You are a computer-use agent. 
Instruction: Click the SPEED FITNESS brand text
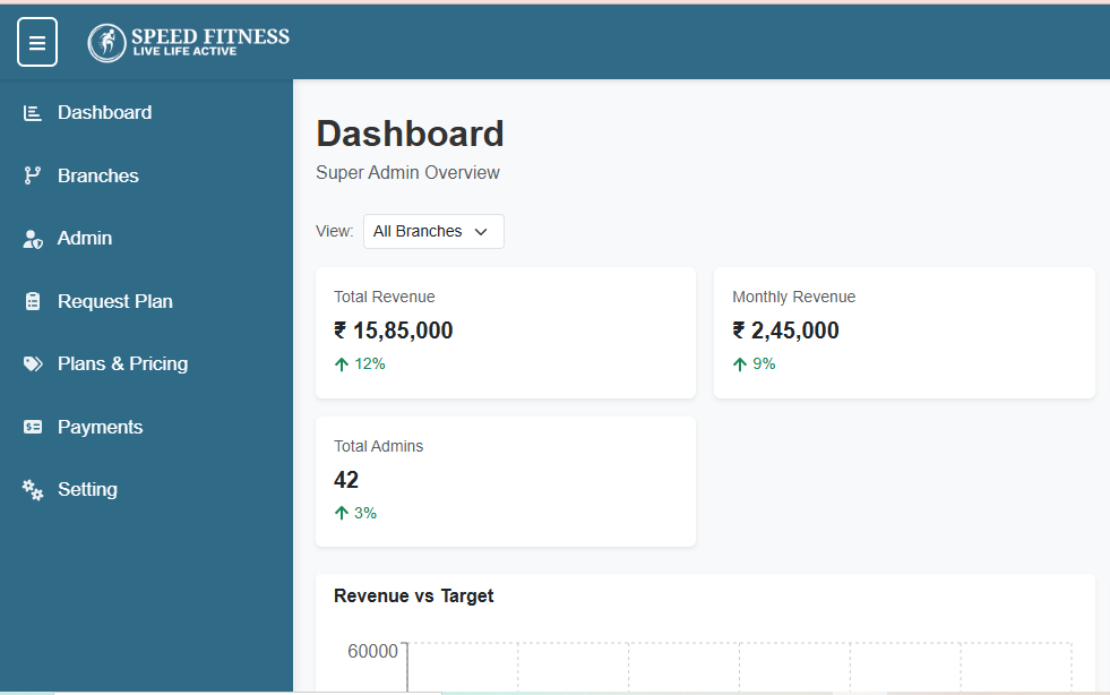tap(210, 36)
